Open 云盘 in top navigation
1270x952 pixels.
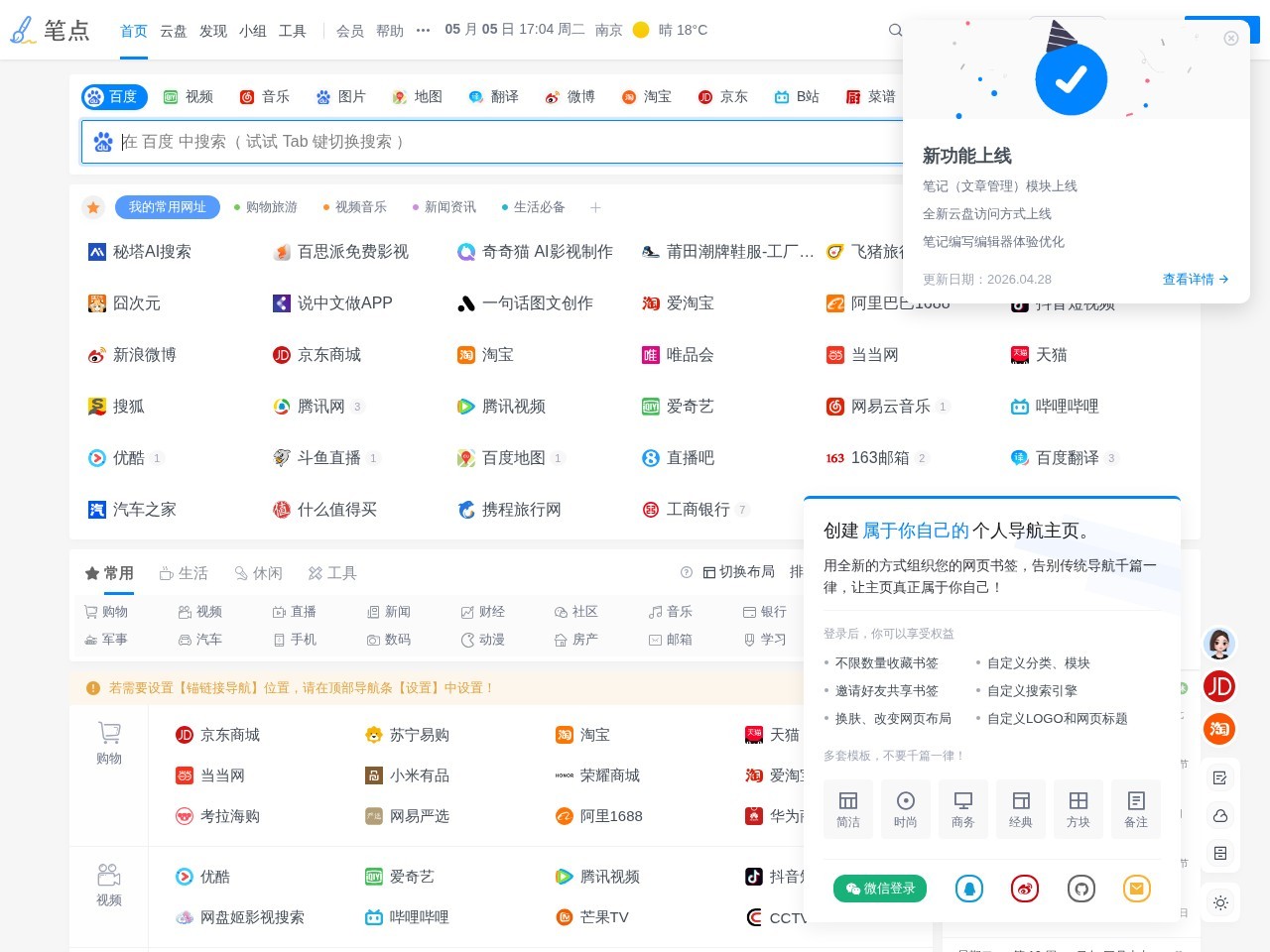(174, 31)
